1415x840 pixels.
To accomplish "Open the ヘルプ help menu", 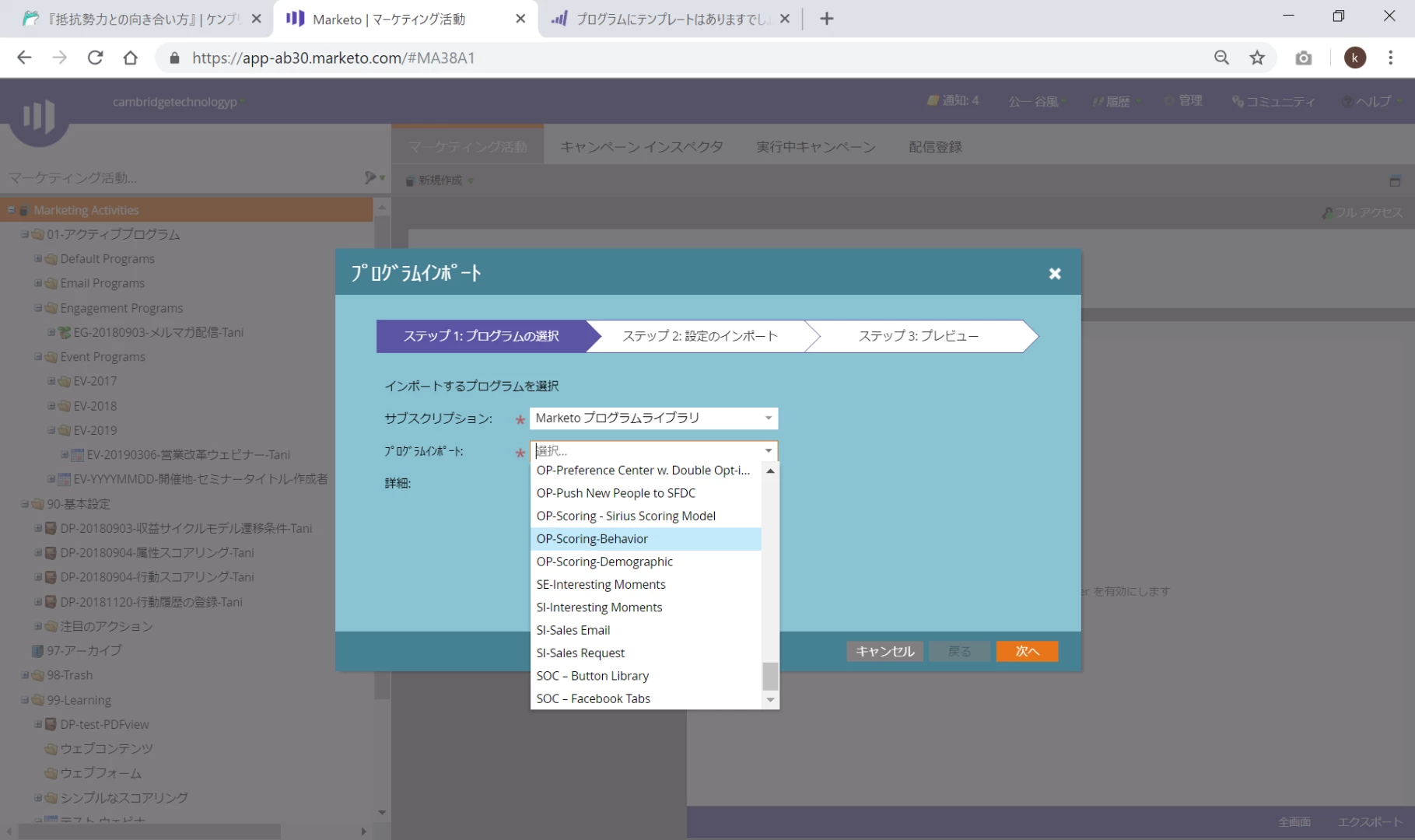I will [x=1372, y=101].
